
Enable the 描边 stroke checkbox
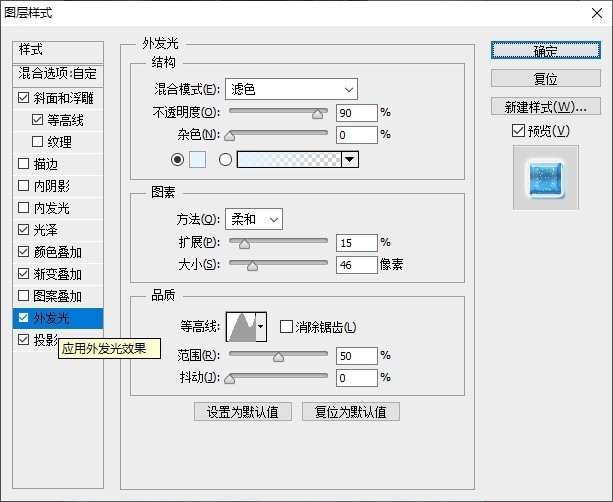coord(24,164)
